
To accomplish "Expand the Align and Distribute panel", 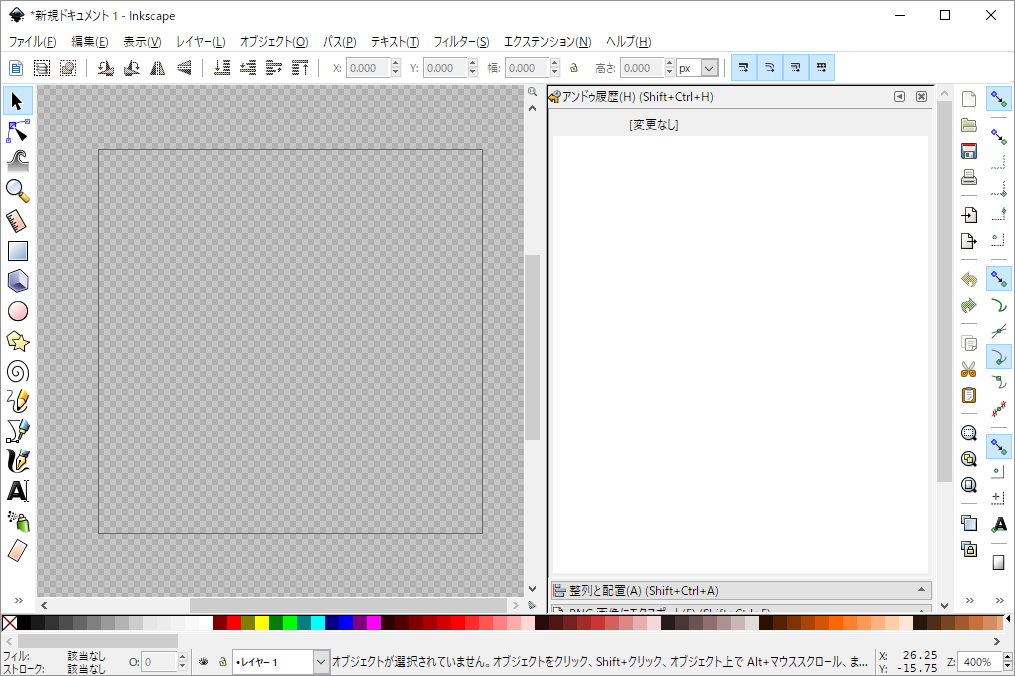I will pos(741,591).
